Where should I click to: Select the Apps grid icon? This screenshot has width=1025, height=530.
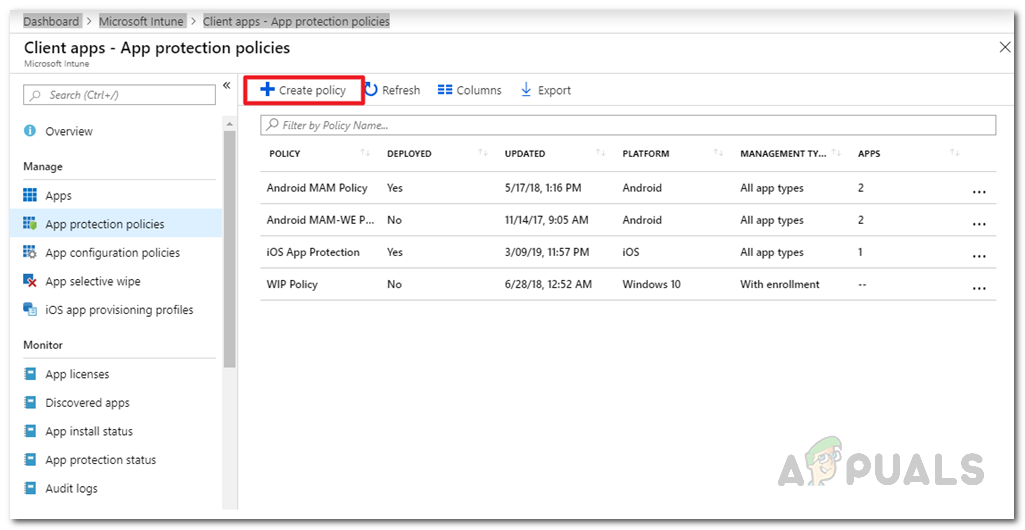(x=30, y=196)
